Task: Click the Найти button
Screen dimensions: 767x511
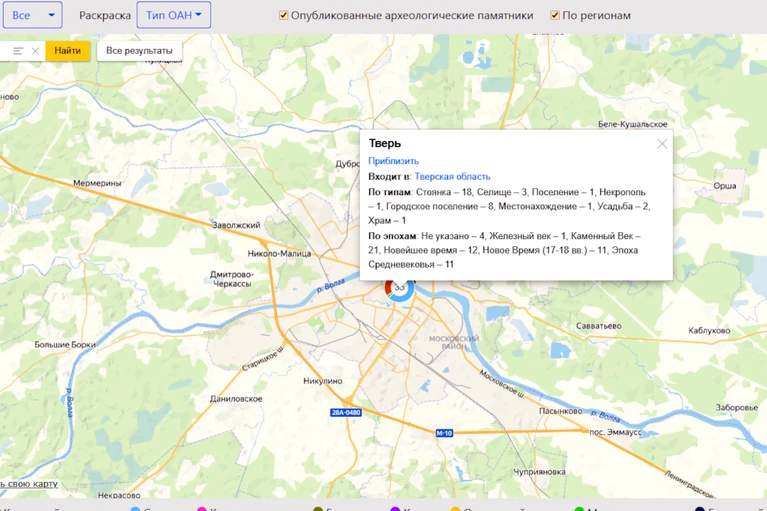Action: click(68, 51)
